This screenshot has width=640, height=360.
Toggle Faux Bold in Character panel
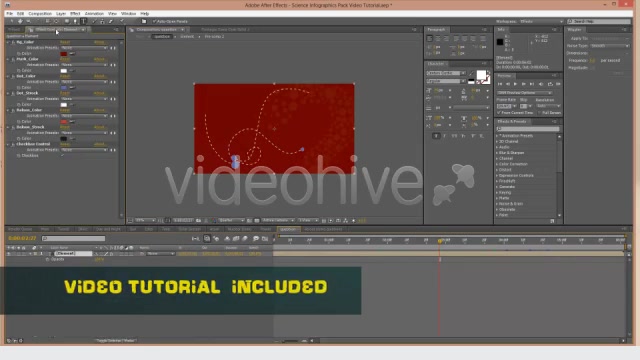[x=436, y=136]
